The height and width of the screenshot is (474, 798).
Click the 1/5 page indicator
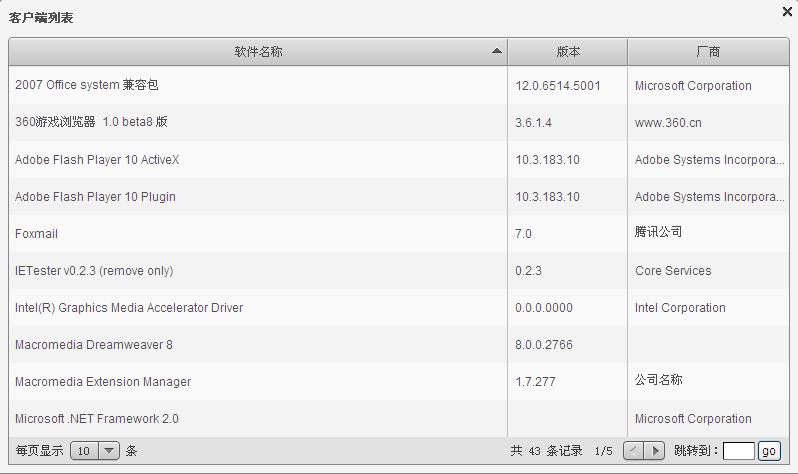[x=604, y=451]
